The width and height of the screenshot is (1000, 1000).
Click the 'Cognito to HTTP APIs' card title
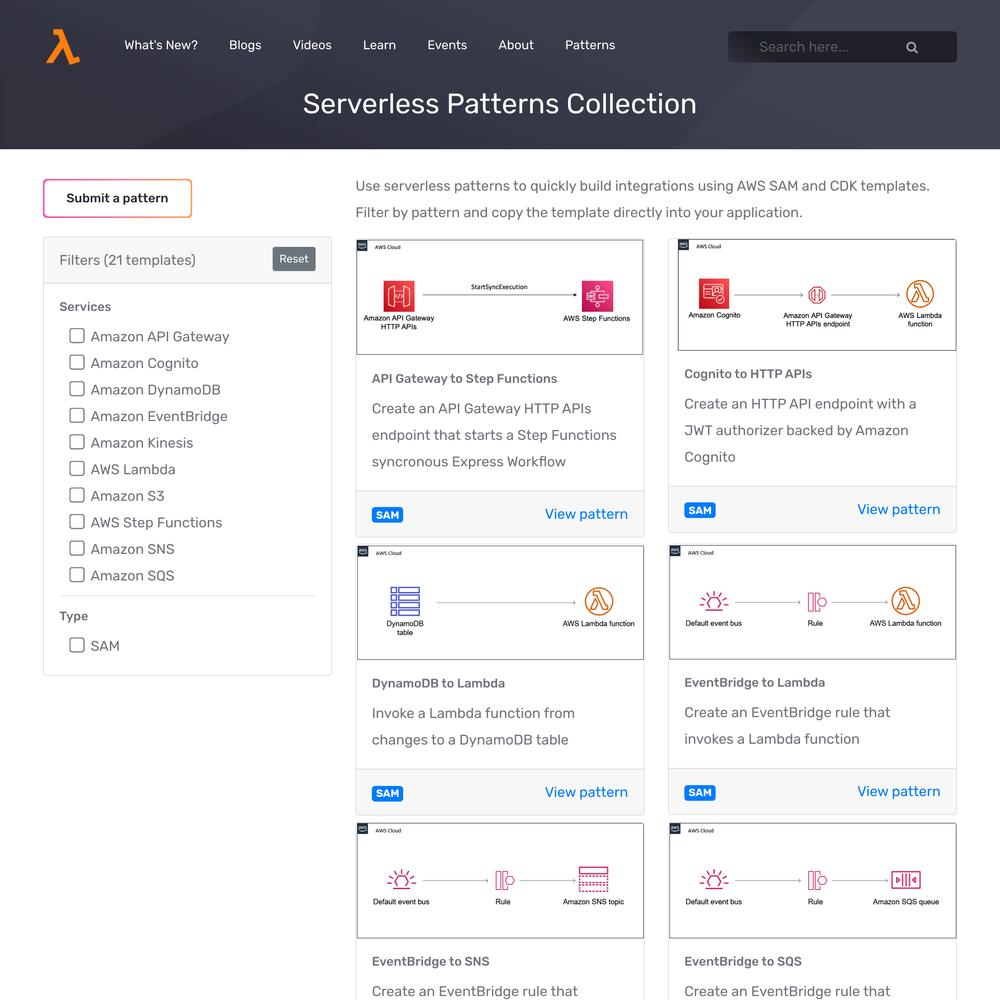[748, 374]
